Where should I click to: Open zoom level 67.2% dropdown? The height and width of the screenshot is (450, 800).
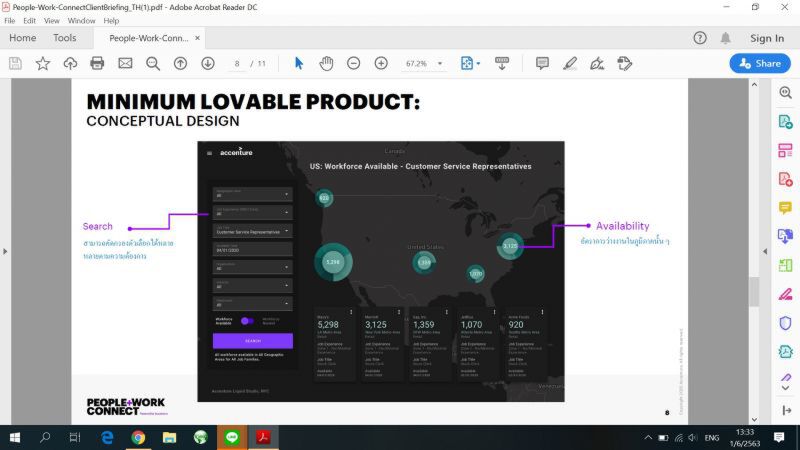(440, 64)
